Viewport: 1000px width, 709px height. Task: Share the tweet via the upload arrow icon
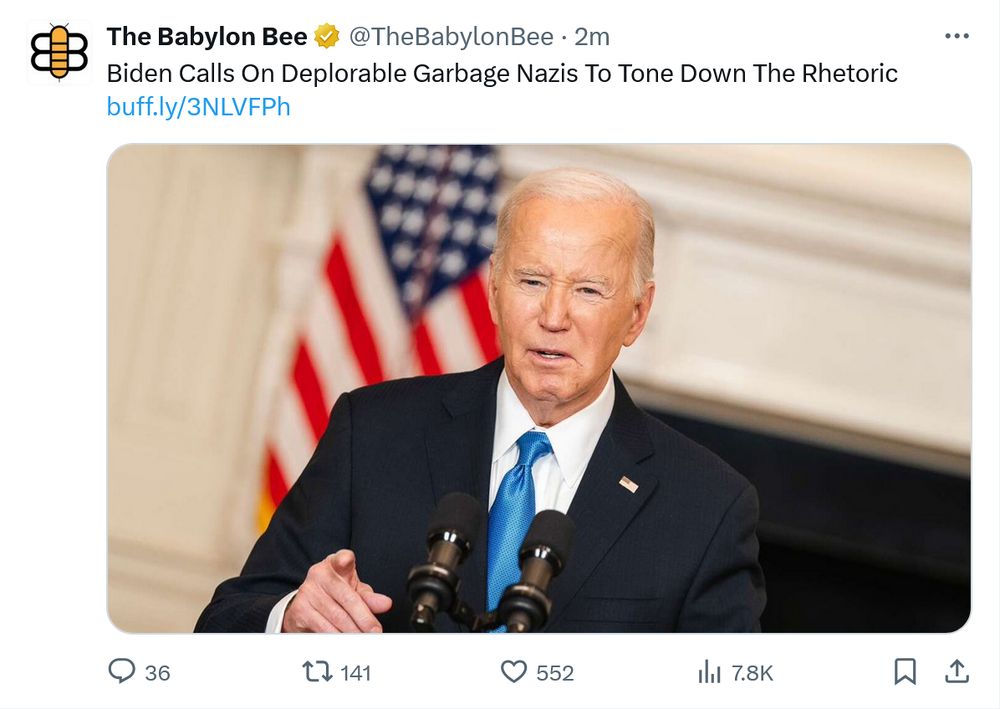956,672
